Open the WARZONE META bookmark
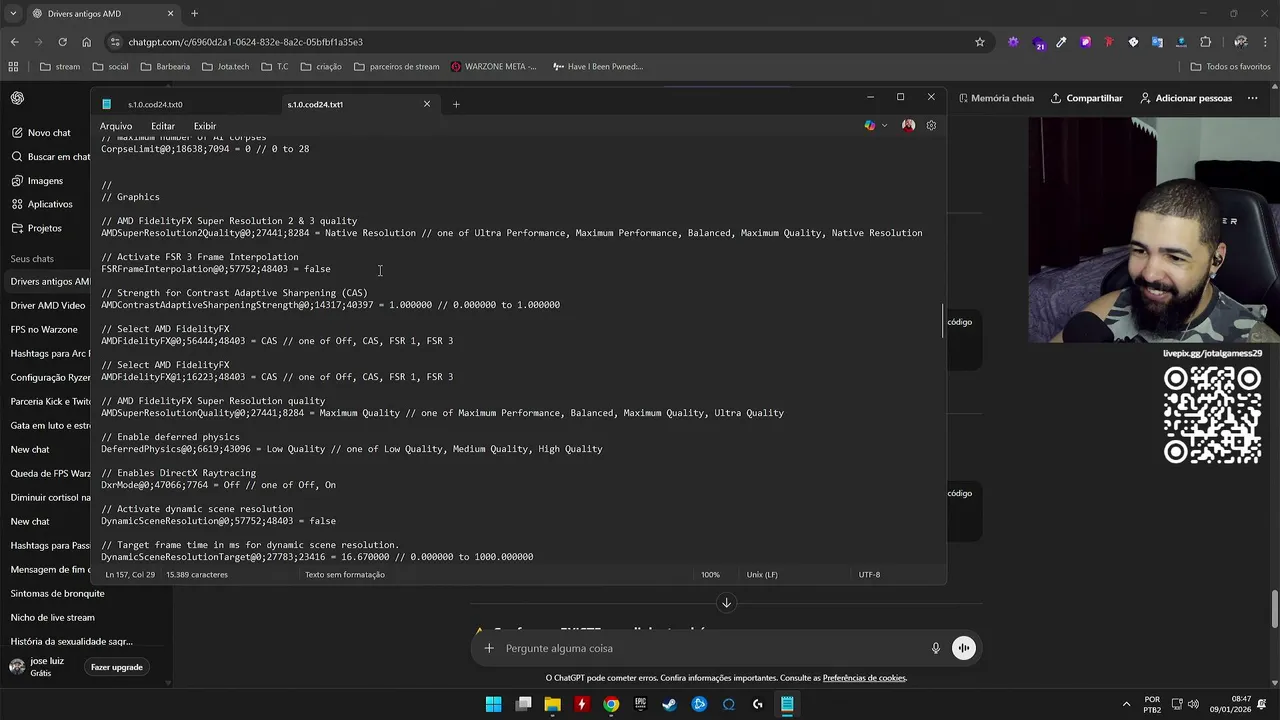This screenshot has width=1280, height=720. pyautogui.click(x=493, y=67)
